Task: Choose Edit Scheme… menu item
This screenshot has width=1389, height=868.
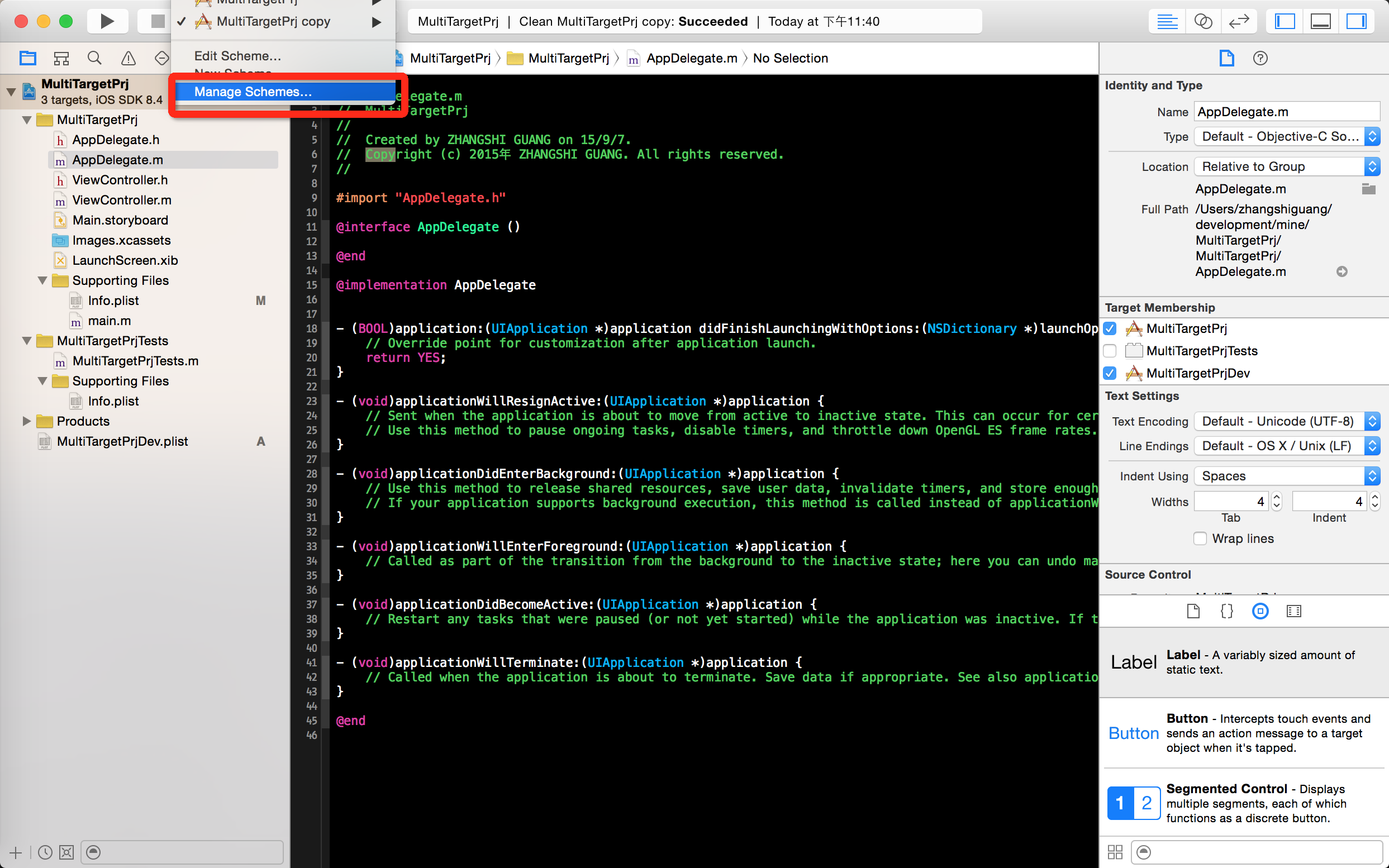Action: pos(237,56)
